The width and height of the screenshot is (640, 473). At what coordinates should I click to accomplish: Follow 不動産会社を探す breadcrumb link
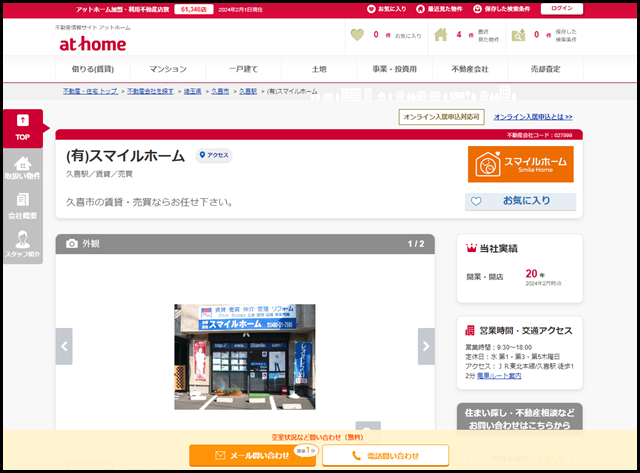tap(150, 91)
